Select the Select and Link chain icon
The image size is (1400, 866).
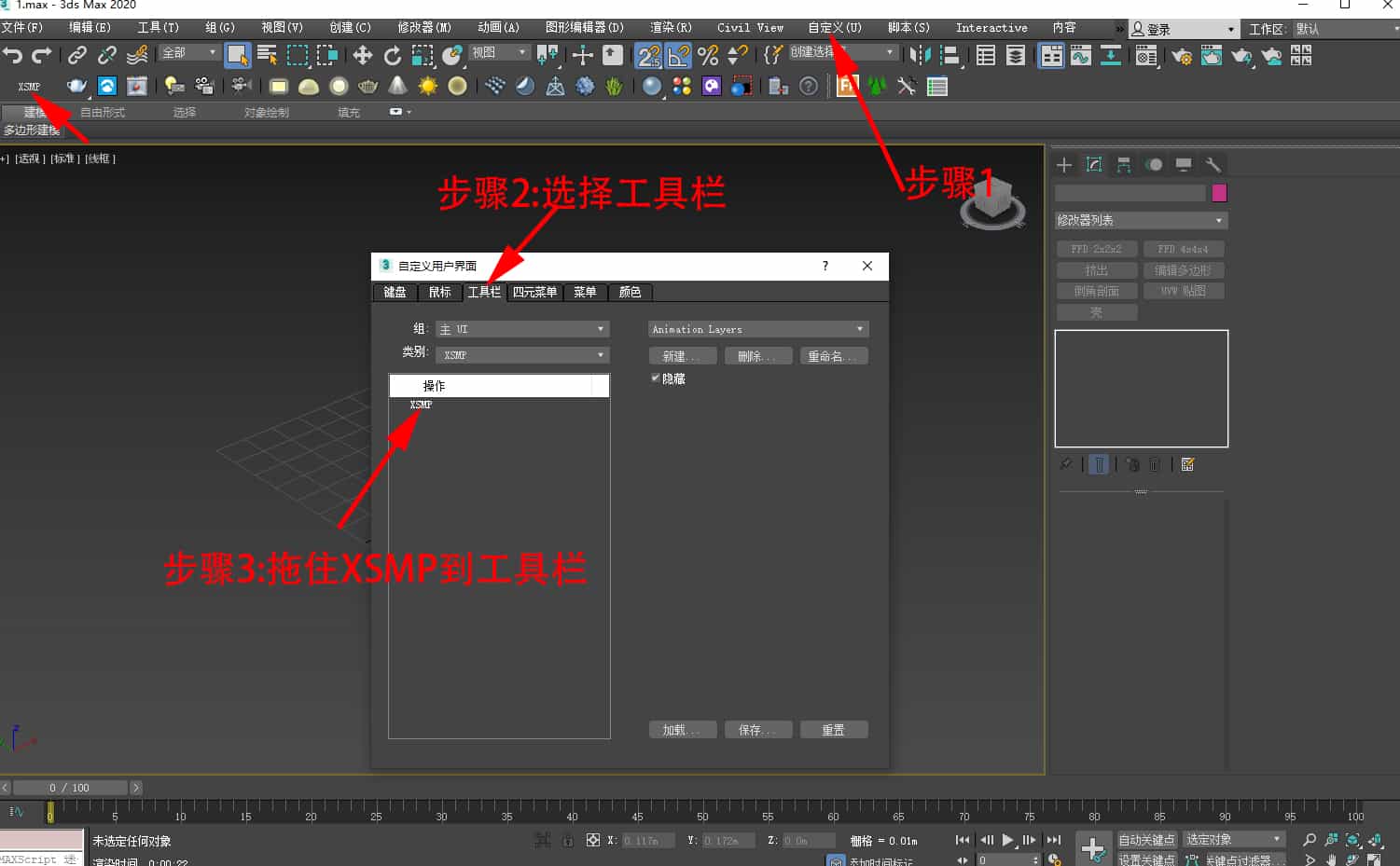pyautogui.click(x=77, y=56)
